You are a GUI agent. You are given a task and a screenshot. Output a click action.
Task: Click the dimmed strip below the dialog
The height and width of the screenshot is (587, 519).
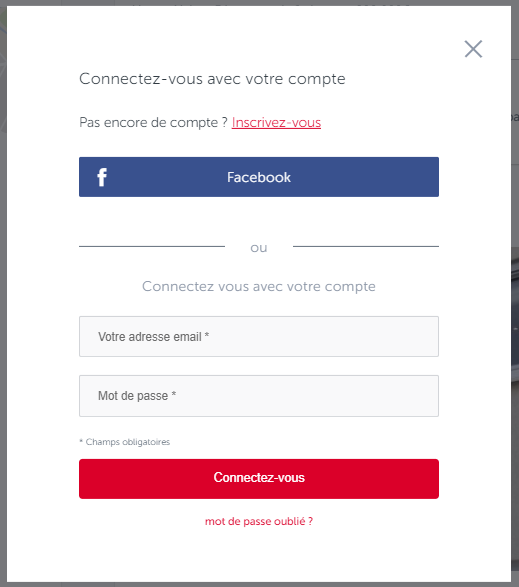pyautogui.click(x=260, y=584)
